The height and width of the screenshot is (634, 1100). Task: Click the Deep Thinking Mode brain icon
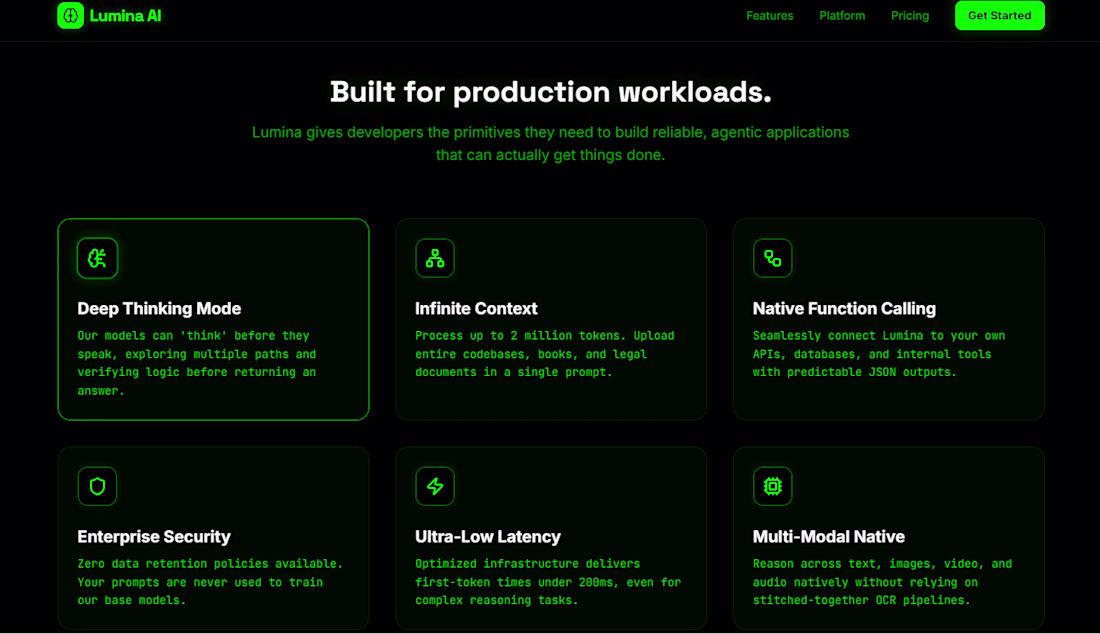click(x=98, y=258)
